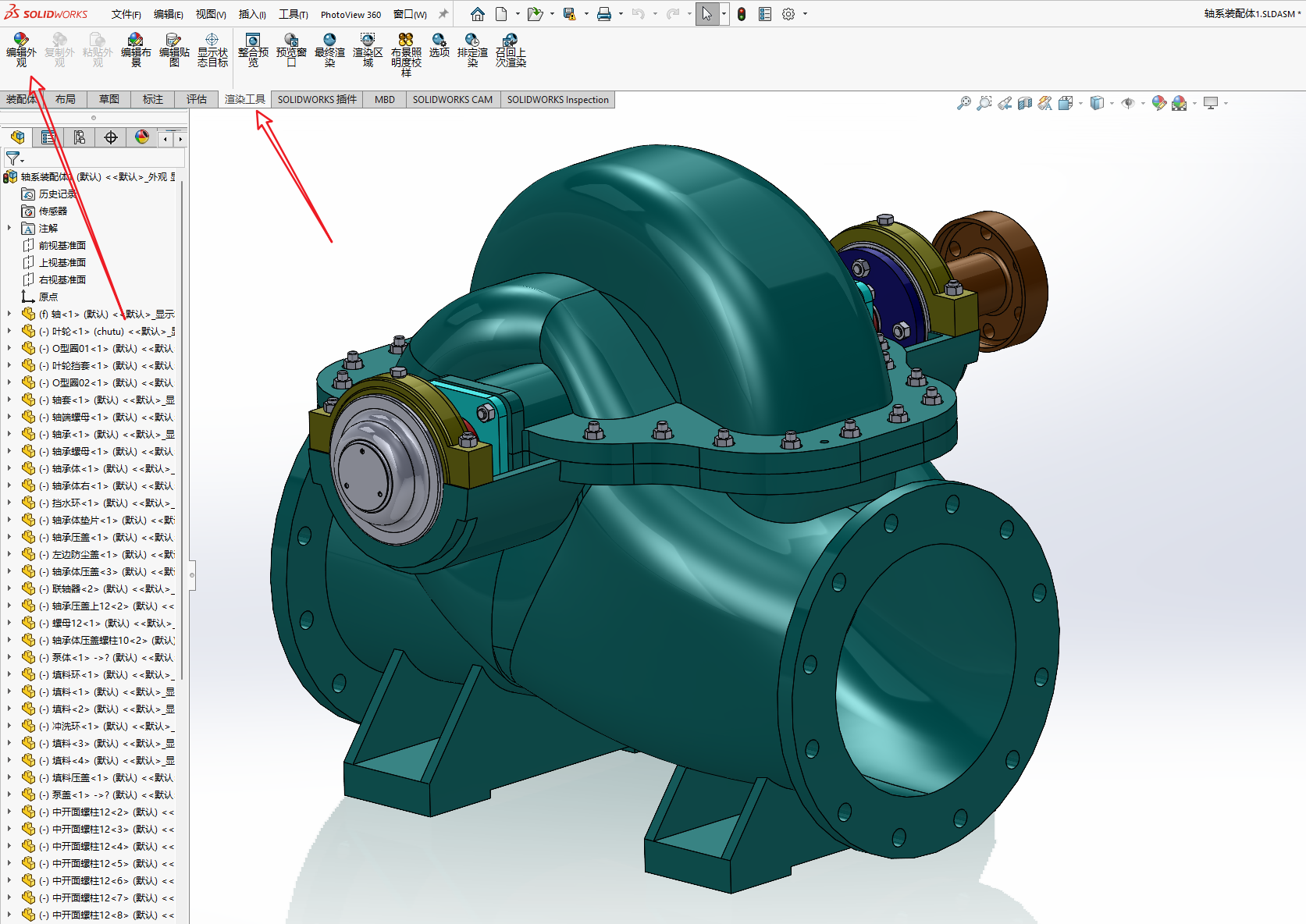Open the 窗口(W) menu
Image resolution: width=1306 pixels, height=924 pixels.
[x=411, y=14]
